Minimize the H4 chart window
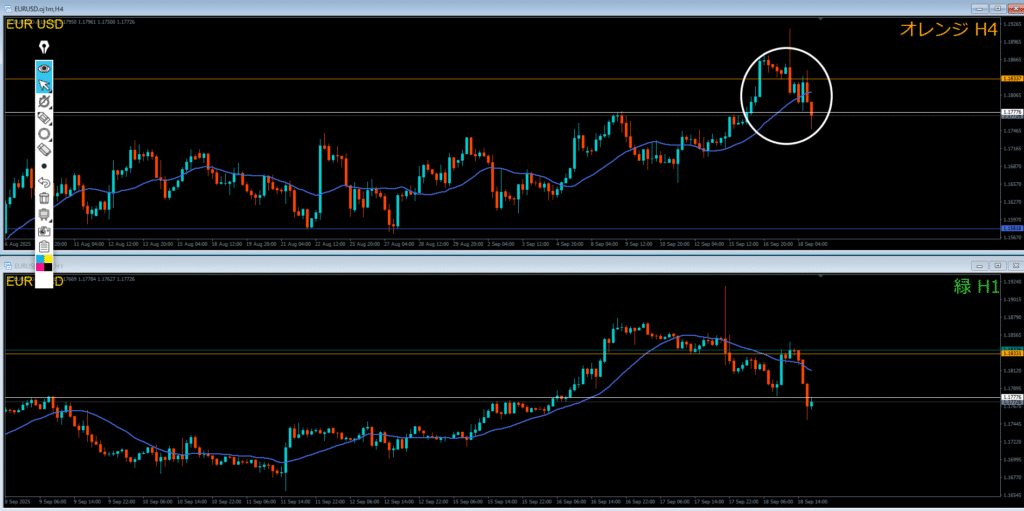Viewport: 1024px width, 511px height. [979, 8]
